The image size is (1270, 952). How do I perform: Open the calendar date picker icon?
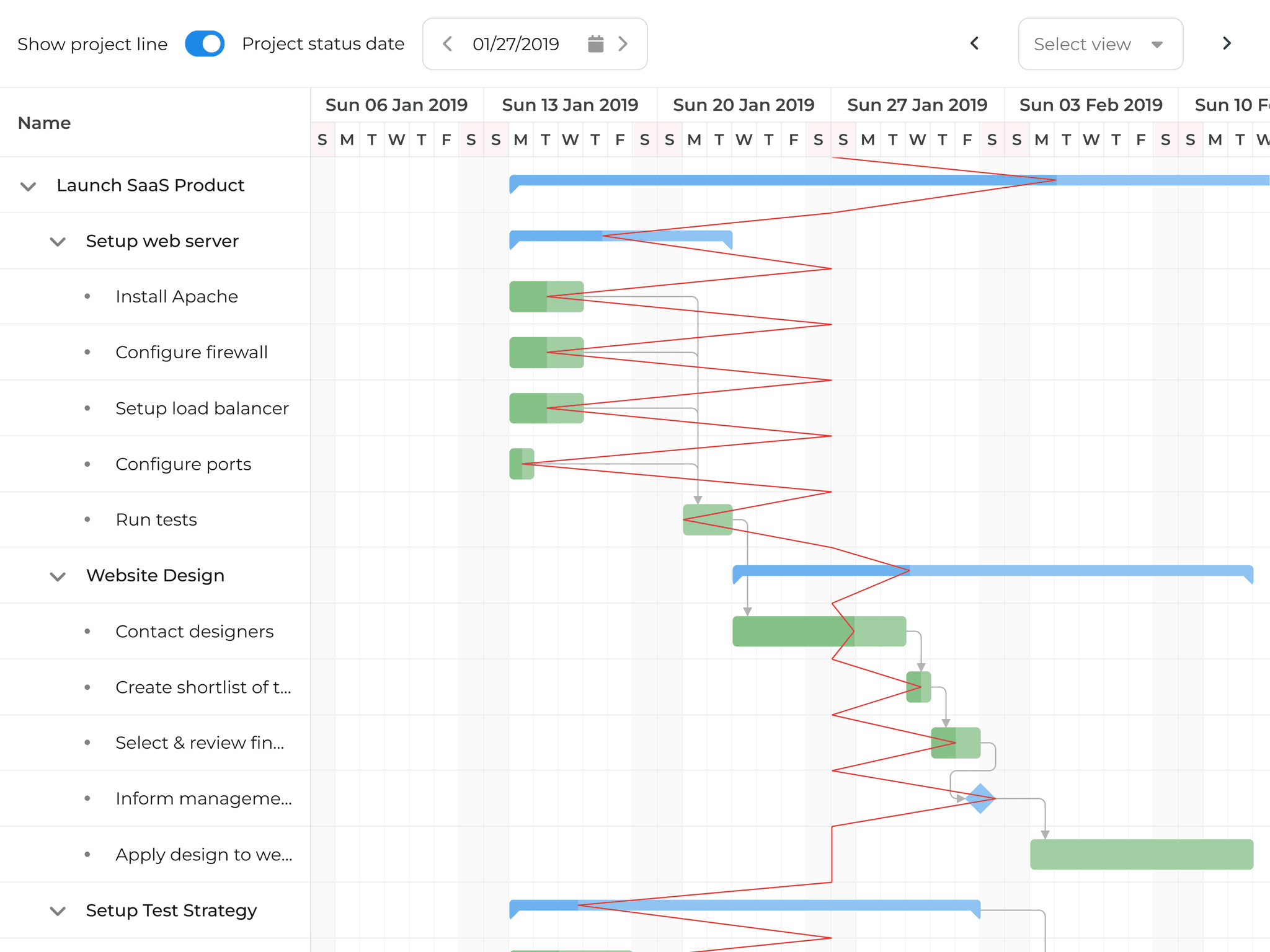[x=595, y=44]
